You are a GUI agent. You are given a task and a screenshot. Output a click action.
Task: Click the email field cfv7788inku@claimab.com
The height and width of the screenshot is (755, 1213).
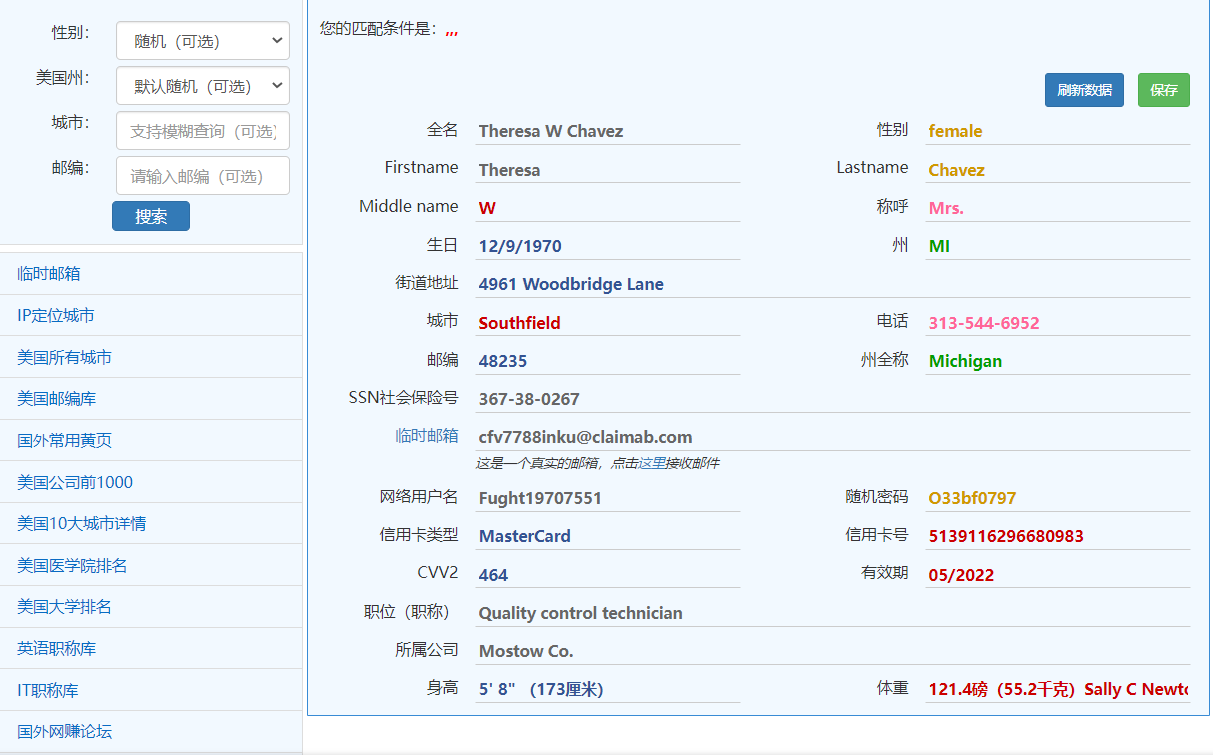coord(832,437)
